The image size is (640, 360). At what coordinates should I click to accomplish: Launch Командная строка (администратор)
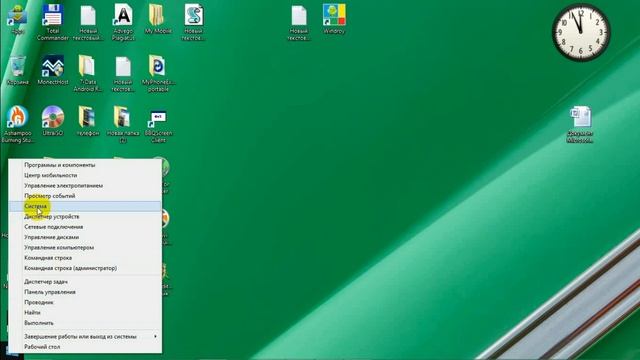(x=85, y=268)
